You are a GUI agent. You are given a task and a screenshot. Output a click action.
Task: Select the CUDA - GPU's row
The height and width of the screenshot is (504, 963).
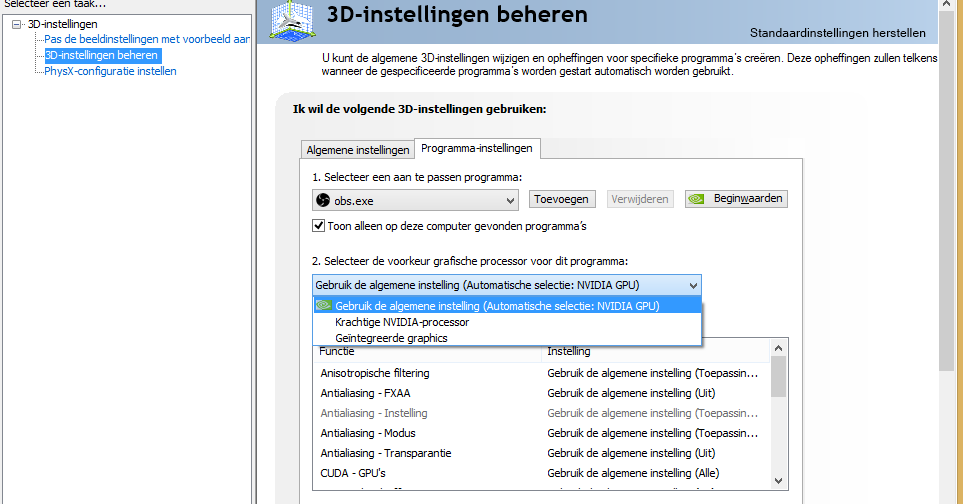(x=542, y=473)
